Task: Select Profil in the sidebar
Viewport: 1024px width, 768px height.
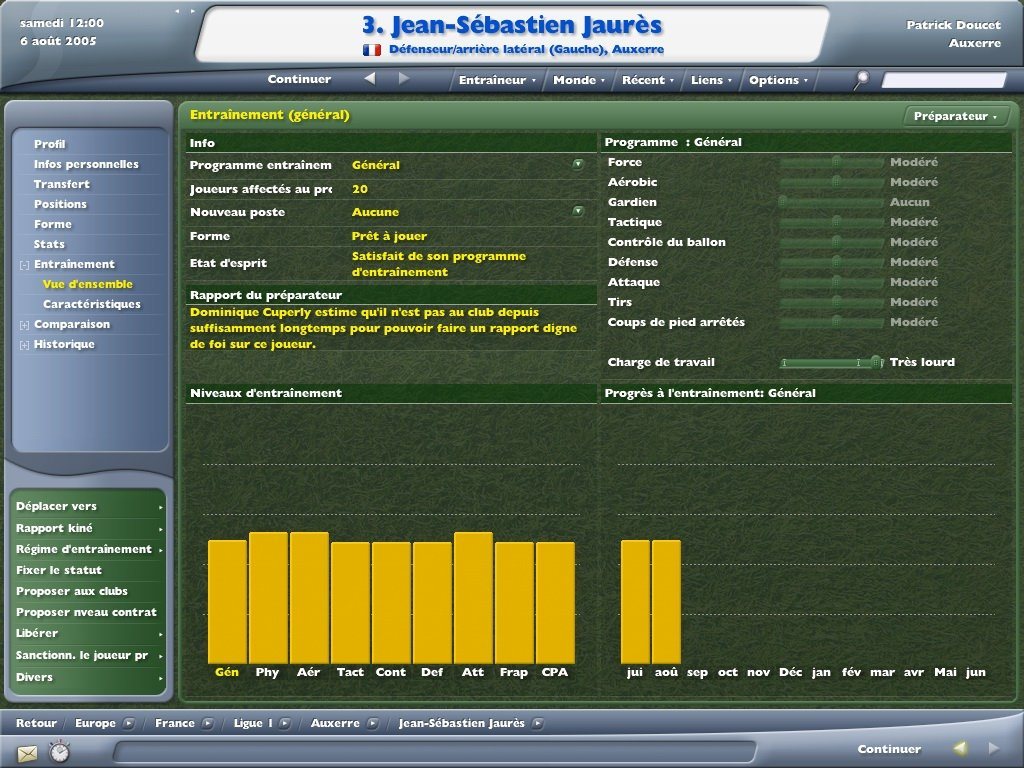Action: pos(50,144)
